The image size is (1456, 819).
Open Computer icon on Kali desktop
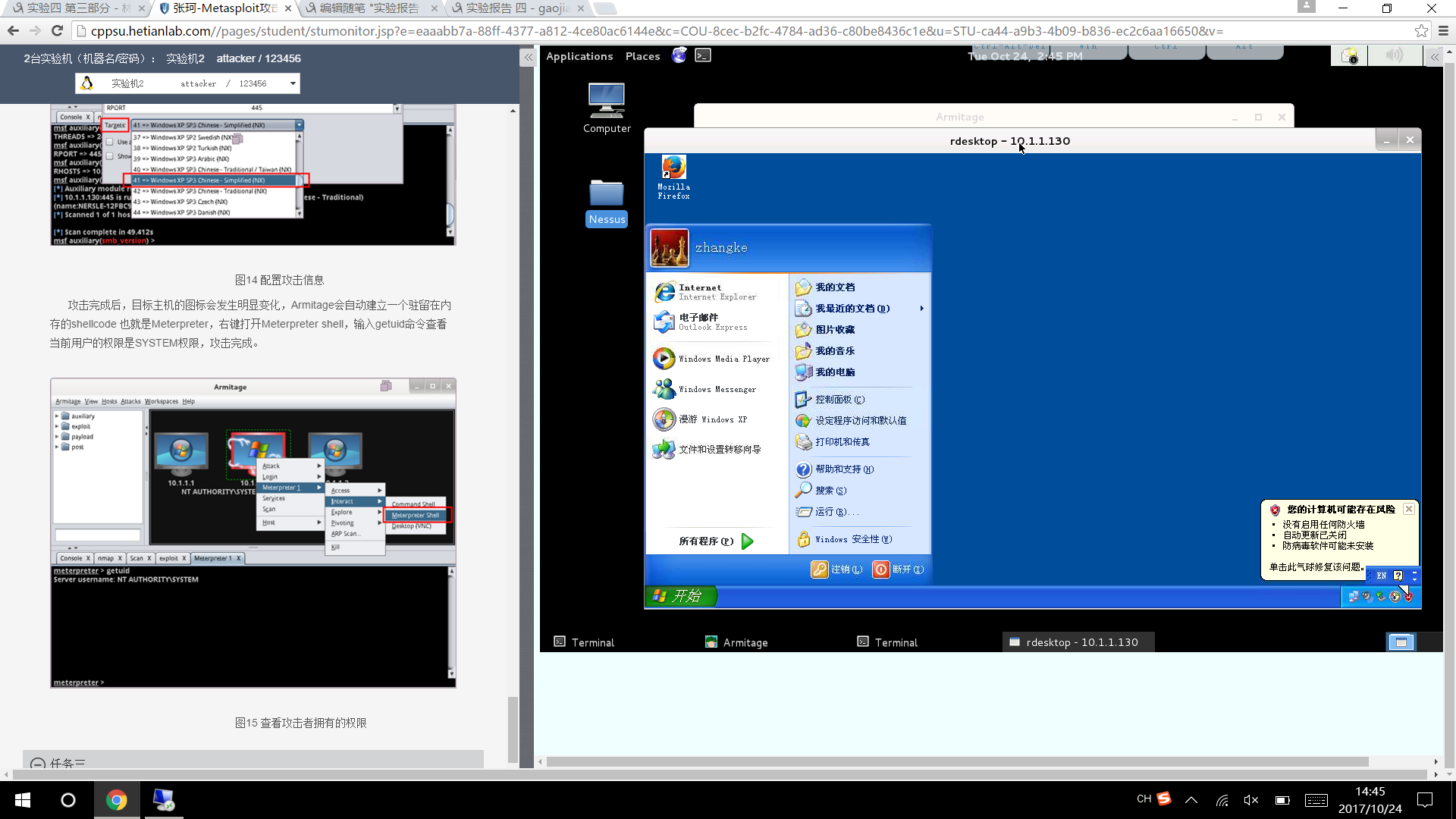coord(607,108)
